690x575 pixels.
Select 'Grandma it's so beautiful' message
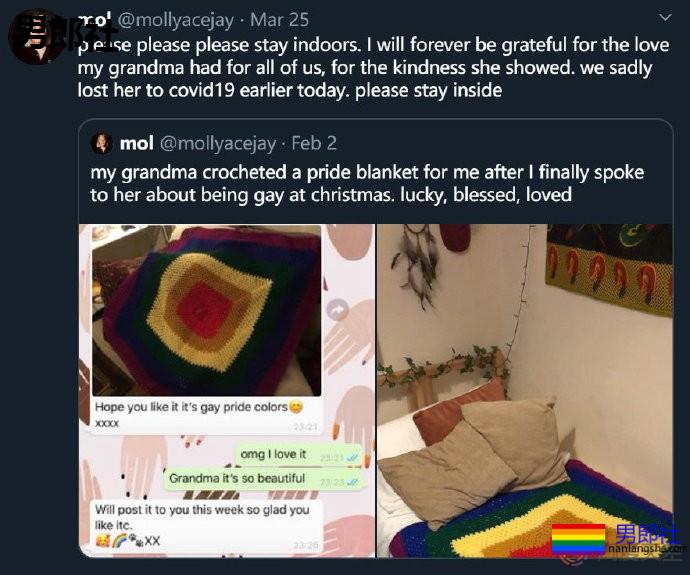[264, 479]
